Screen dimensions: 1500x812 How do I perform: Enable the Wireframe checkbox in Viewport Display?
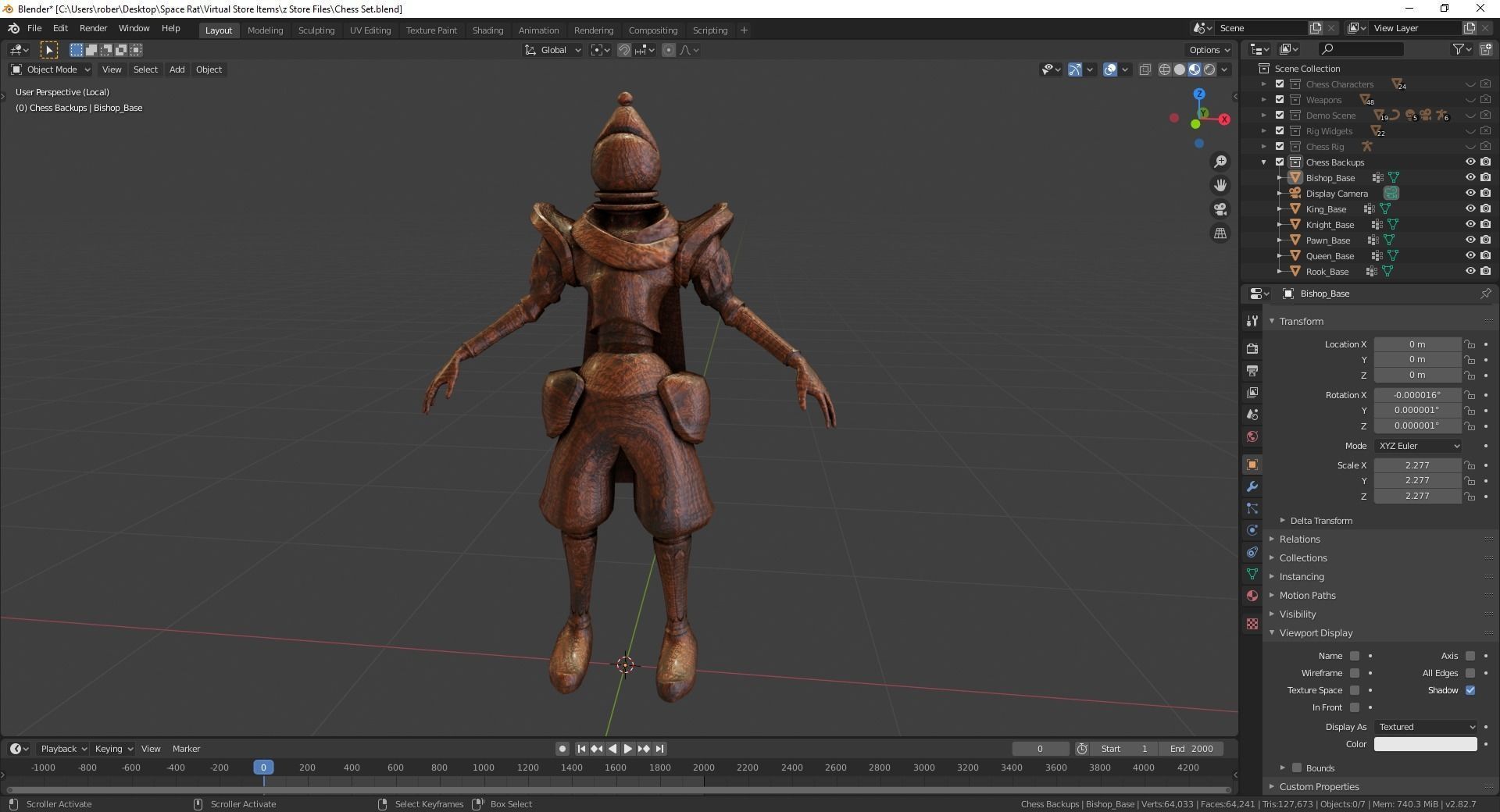[1355, 673]
